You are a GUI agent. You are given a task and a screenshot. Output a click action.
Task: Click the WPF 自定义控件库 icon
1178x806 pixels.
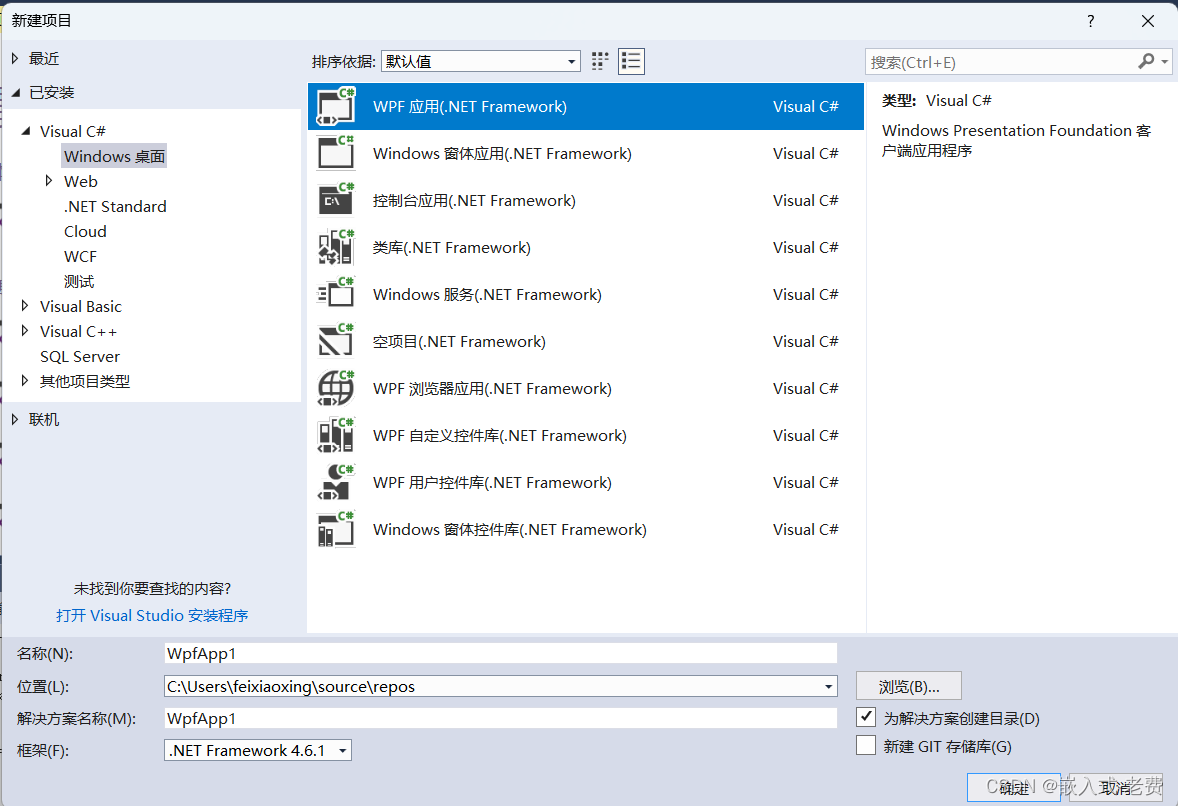click(336, 436)
